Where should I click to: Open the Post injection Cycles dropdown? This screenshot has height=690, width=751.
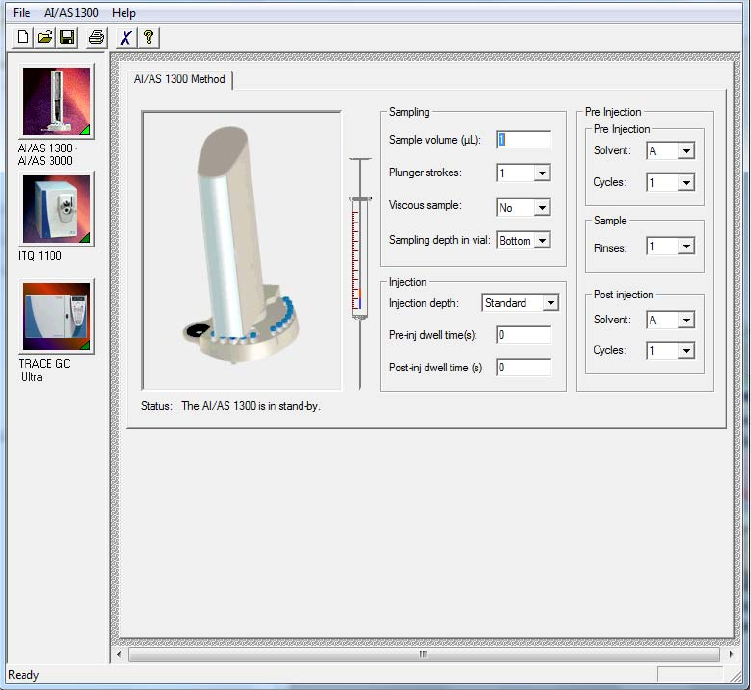click(686, 351)
